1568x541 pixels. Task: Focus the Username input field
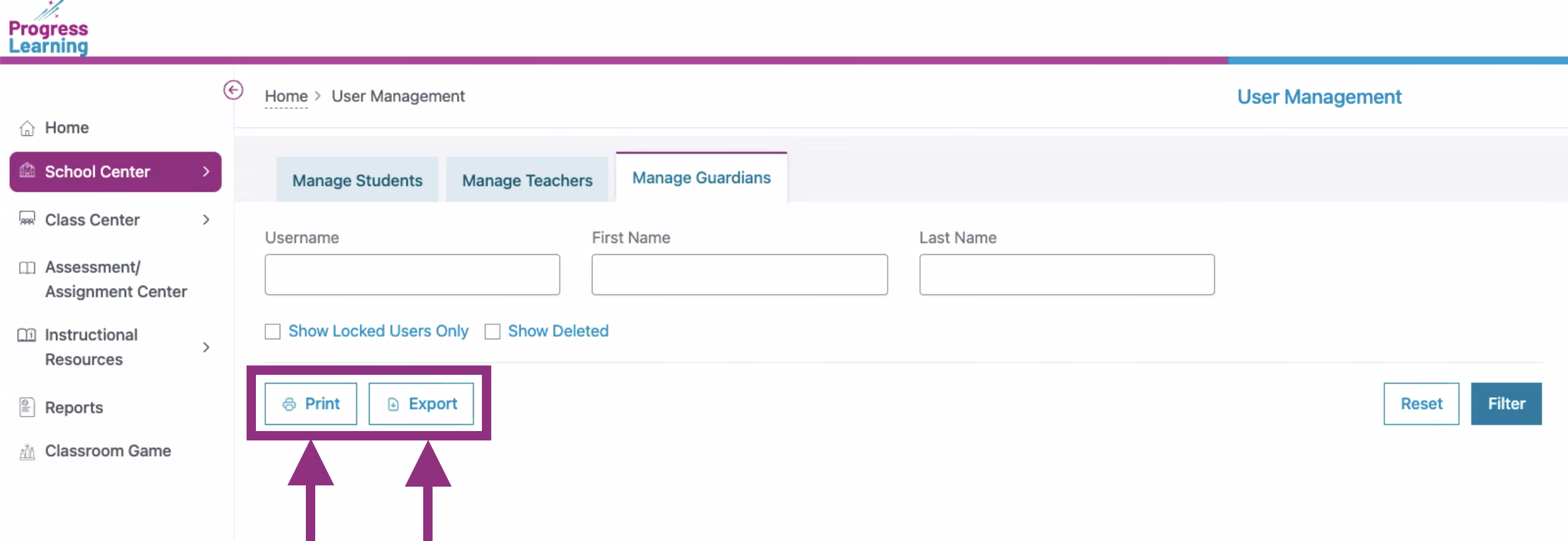[x=412, y=274]
